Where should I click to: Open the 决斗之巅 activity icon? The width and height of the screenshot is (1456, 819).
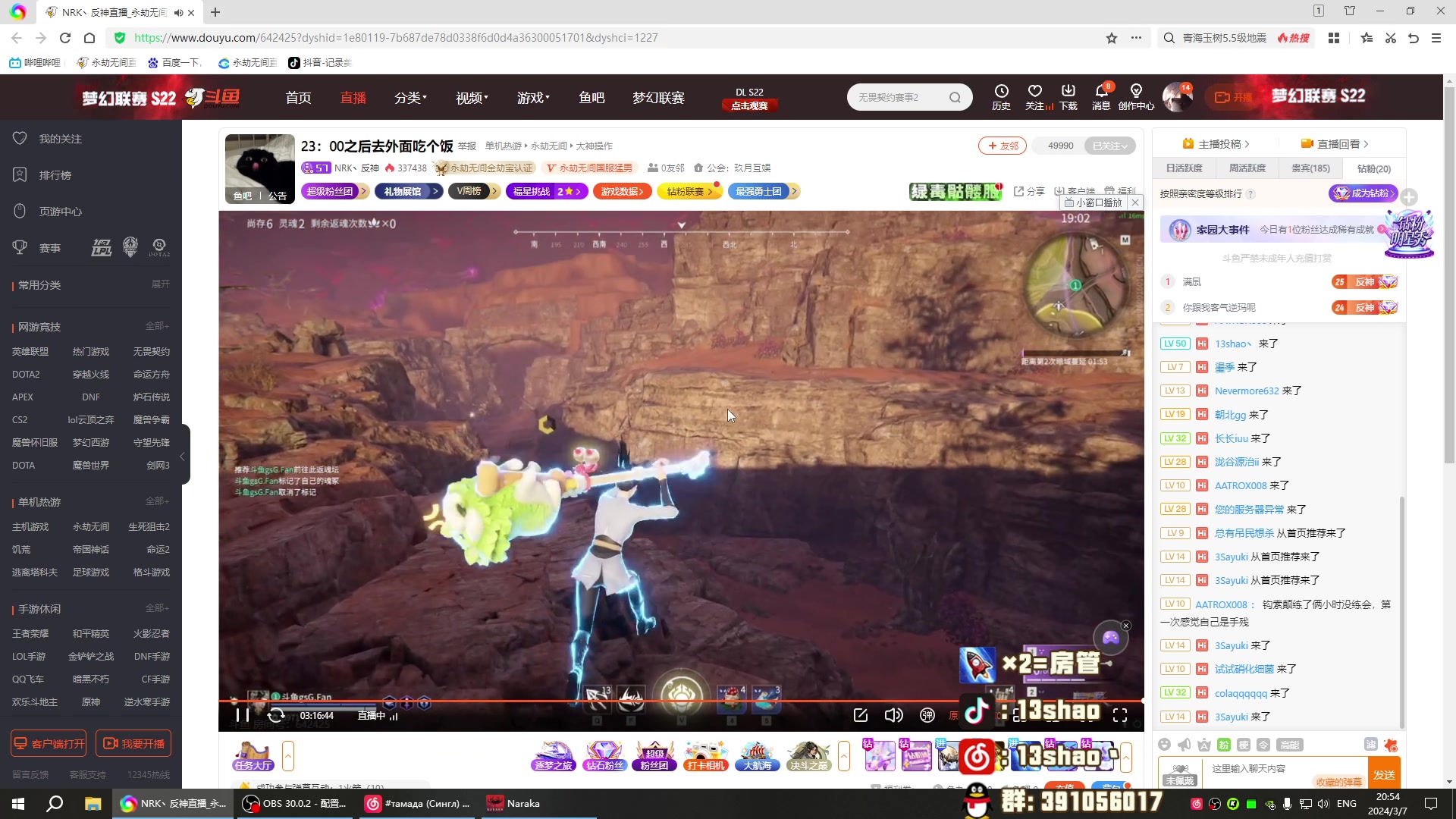[x=808, y=756]
